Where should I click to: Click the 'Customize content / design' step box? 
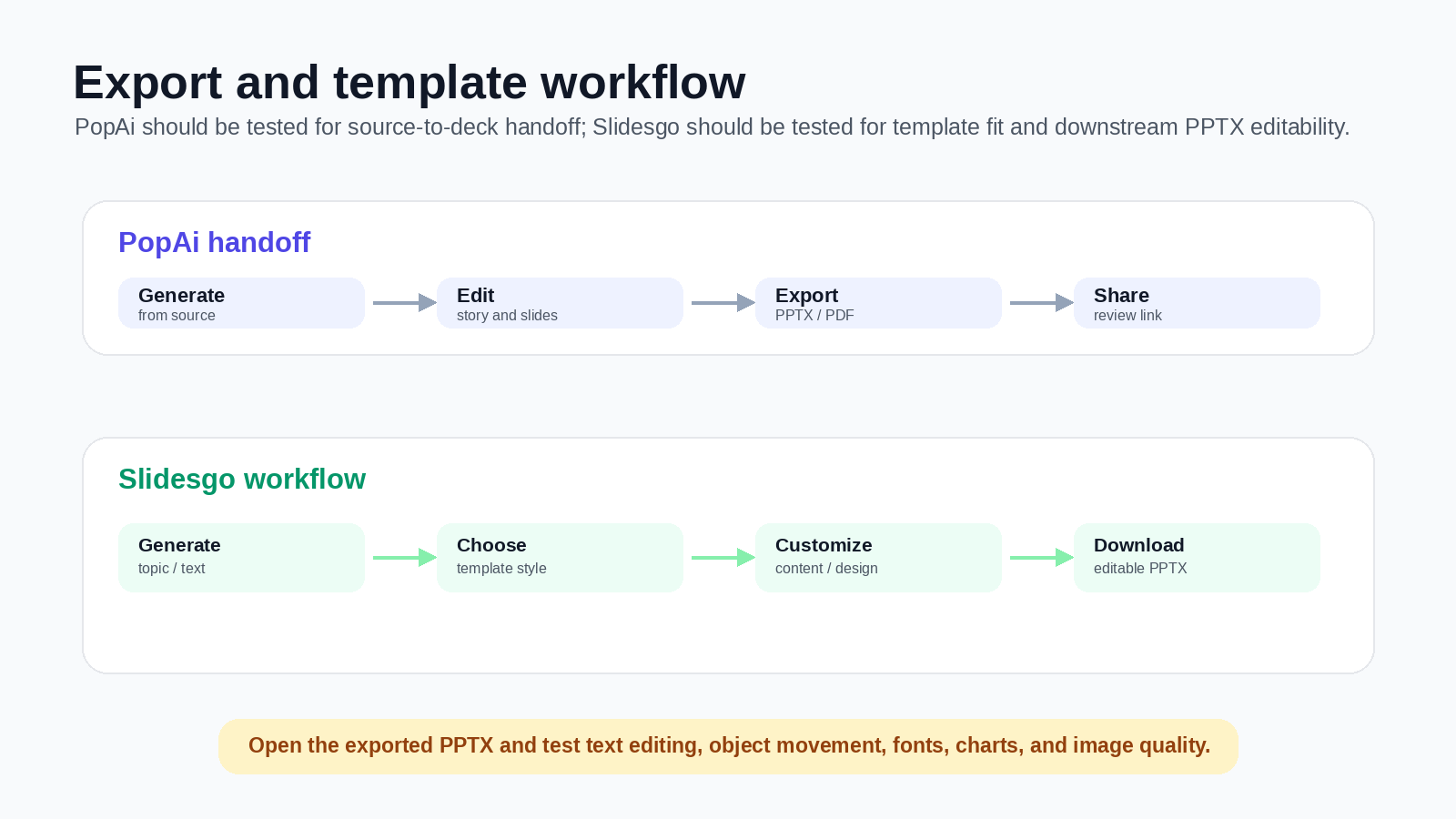(878, 558)
